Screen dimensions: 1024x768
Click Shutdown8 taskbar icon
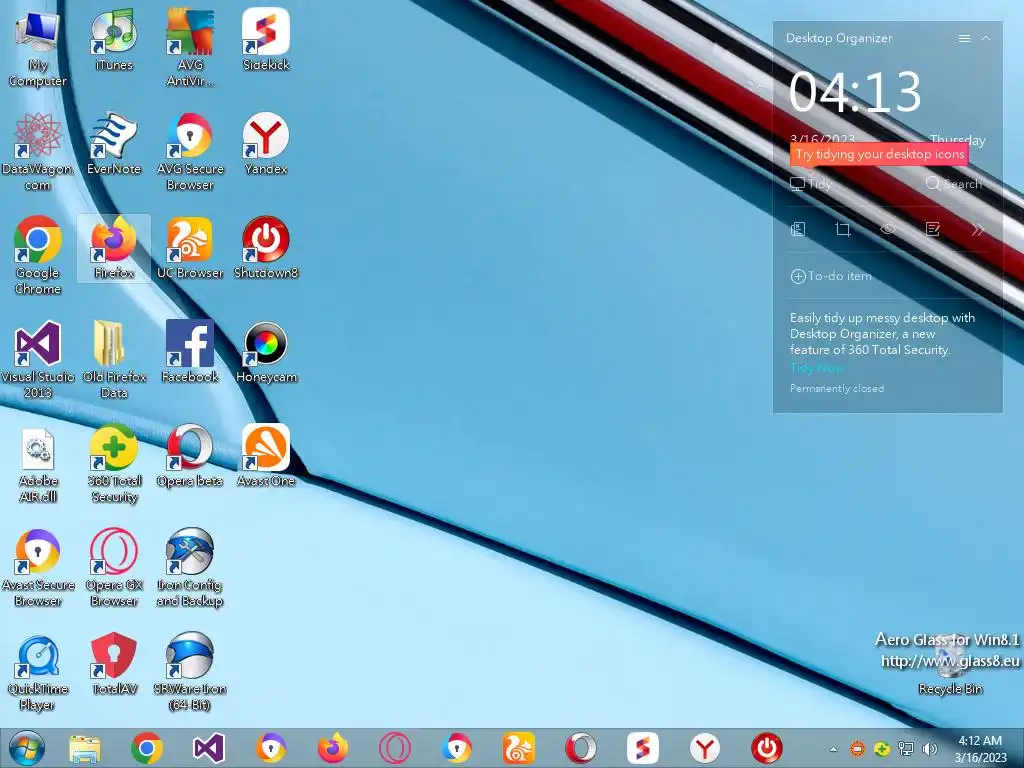point(767,748)
